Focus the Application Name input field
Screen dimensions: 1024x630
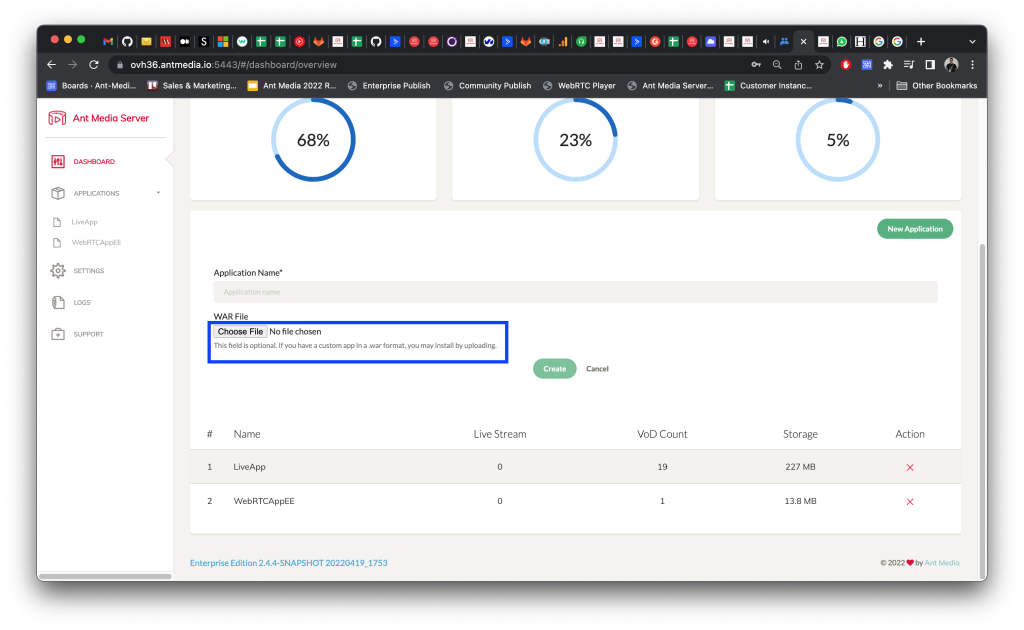pos(575,292)
